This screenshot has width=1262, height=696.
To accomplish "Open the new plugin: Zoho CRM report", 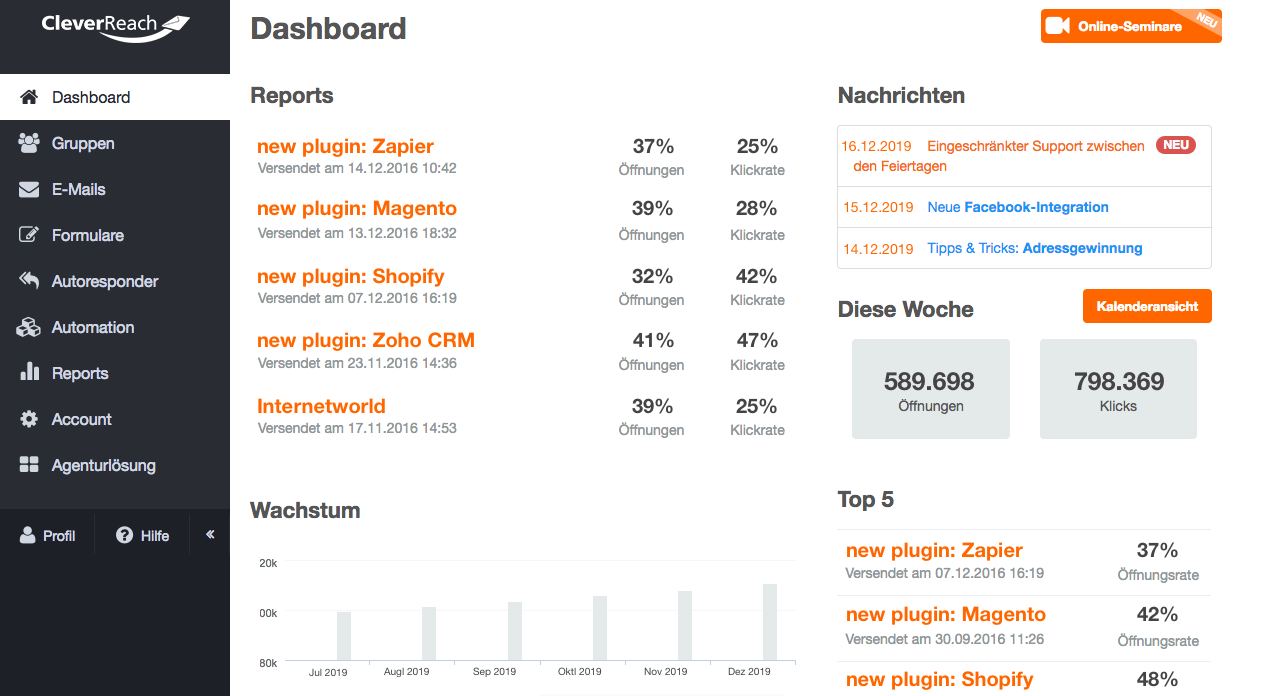I will pos(366,340).
